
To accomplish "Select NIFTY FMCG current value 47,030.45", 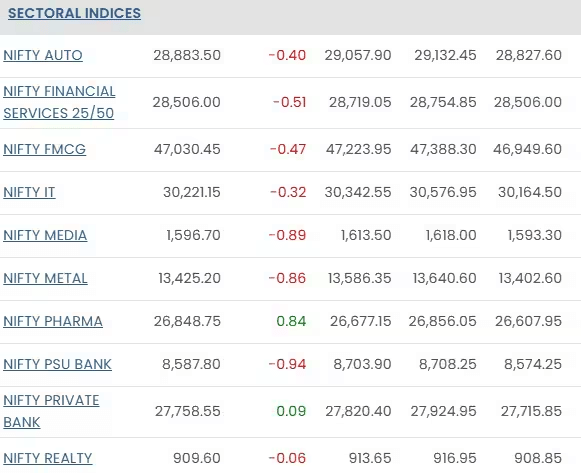I will coord(187,149).
